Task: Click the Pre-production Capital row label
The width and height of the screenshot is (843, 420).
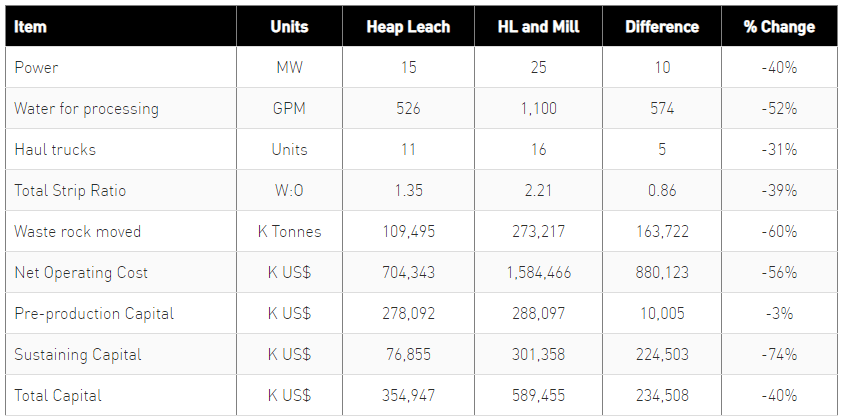Action: tap(94, 313)
